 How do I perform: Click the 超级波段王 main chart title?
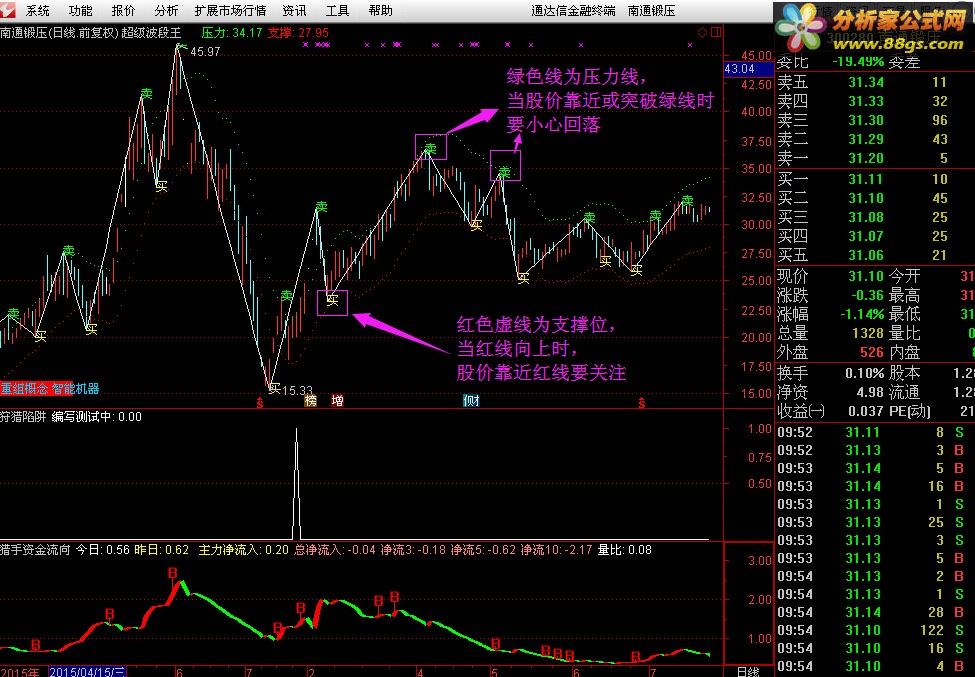152,32
